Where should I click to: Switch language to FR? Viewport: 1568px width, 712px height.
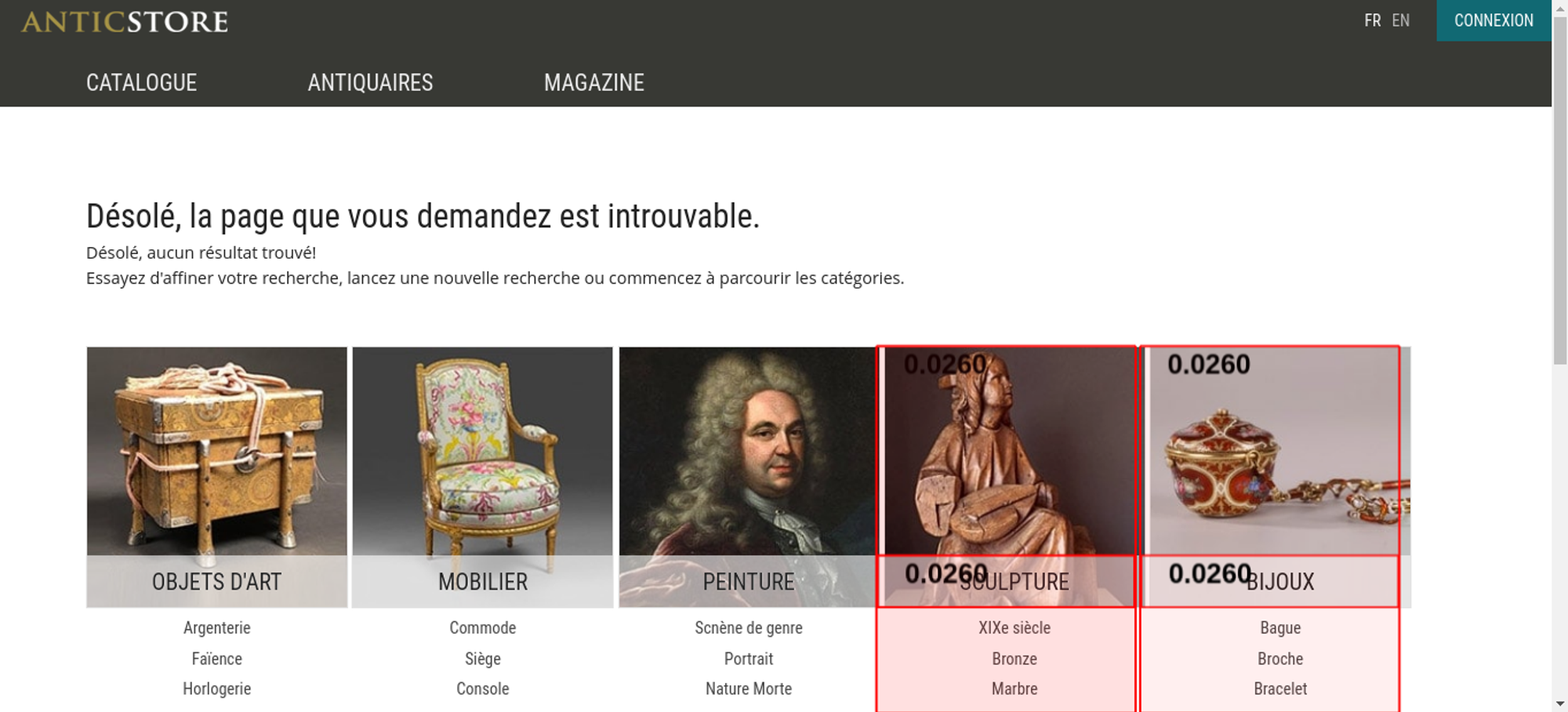pos(1372,20)
